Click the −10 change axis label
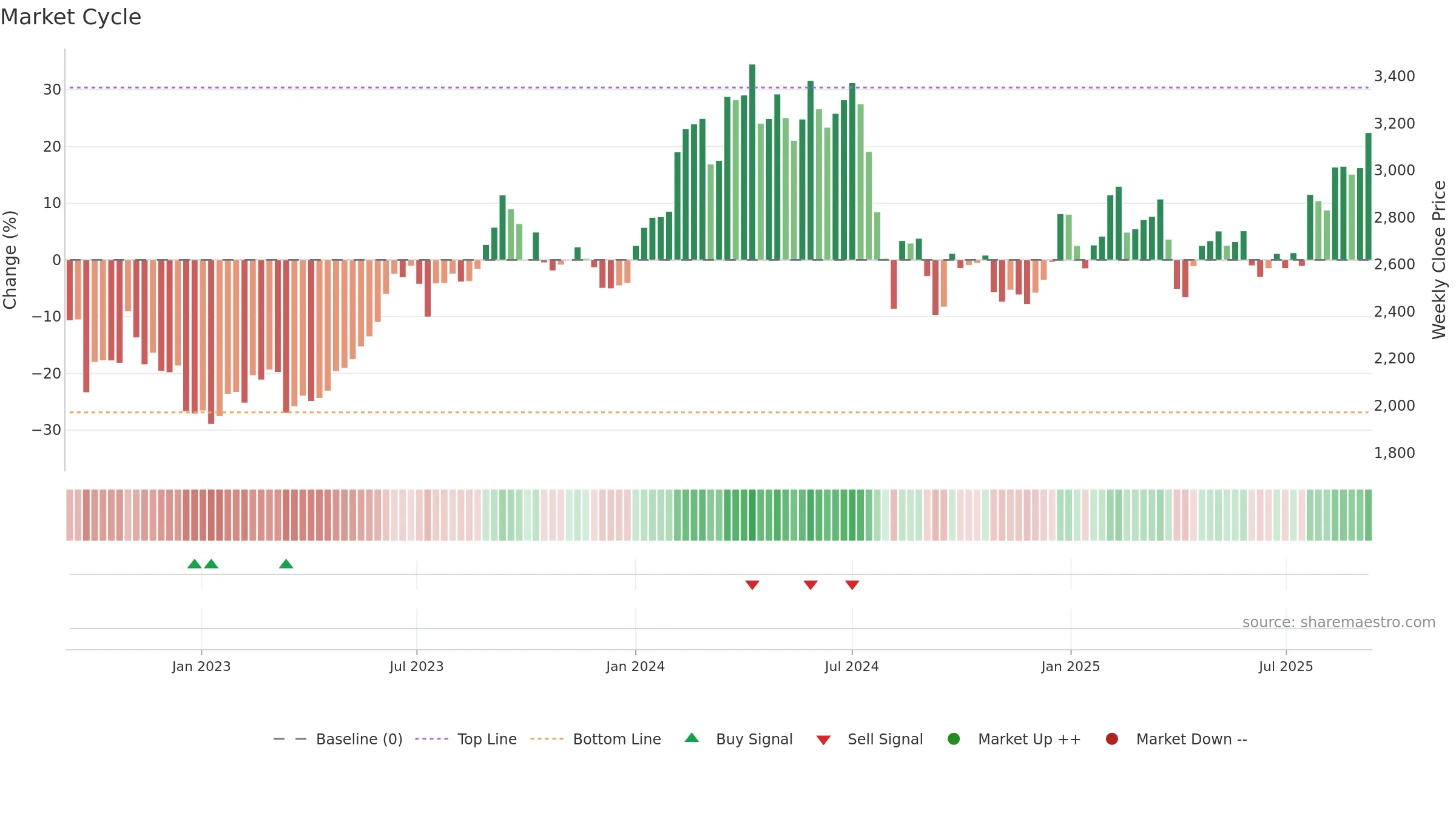 click(x=47, y=316)
